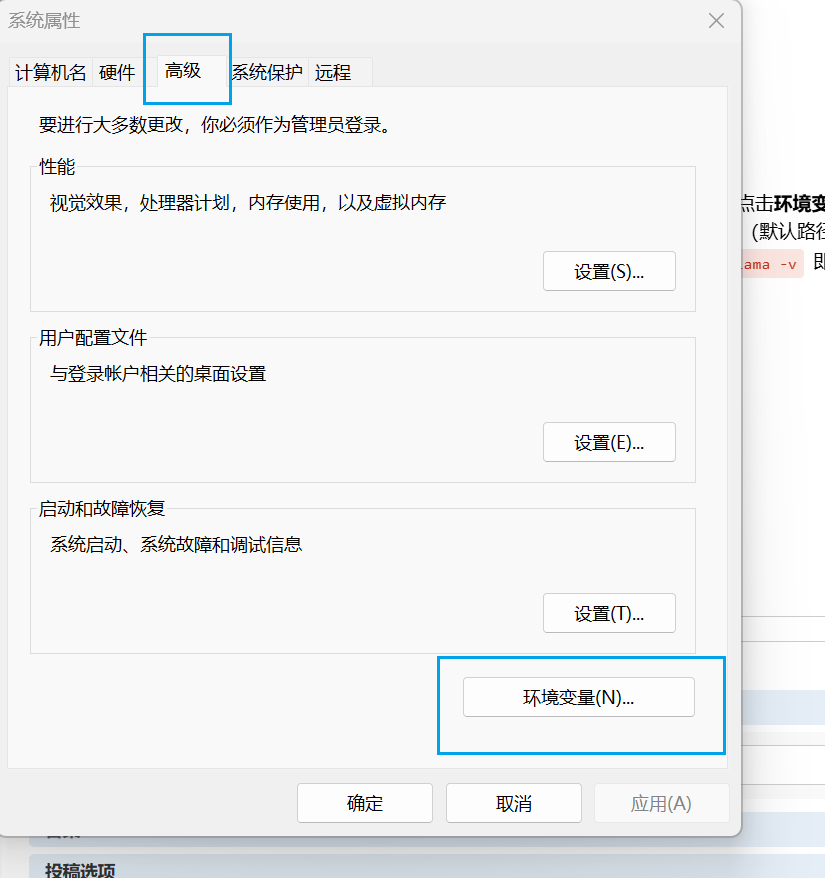The image size is (825, 878).
Task: Switch to the 计算机名 tab
Action: point(50,72)
